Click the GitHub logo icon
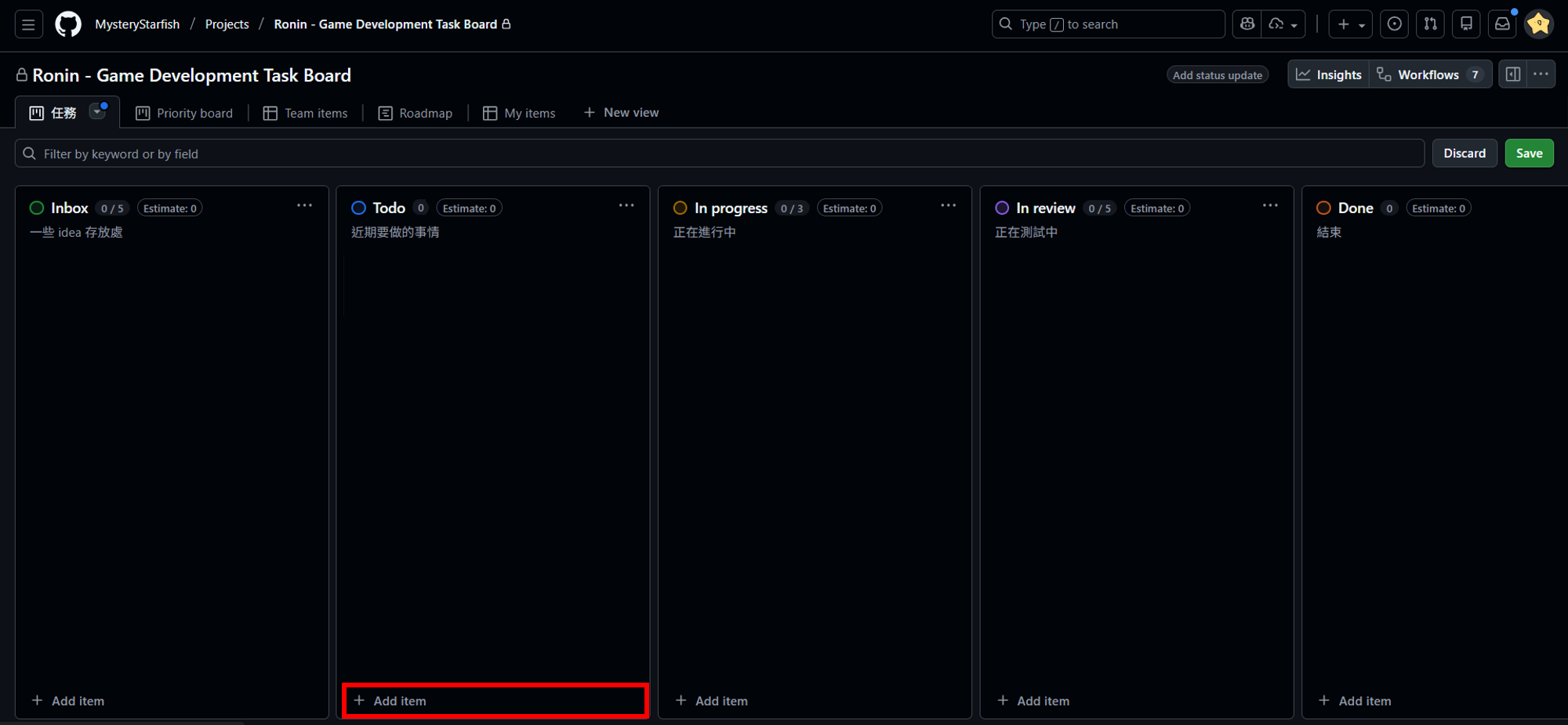This screenshot has width=1568, height=725. (68, 24)
